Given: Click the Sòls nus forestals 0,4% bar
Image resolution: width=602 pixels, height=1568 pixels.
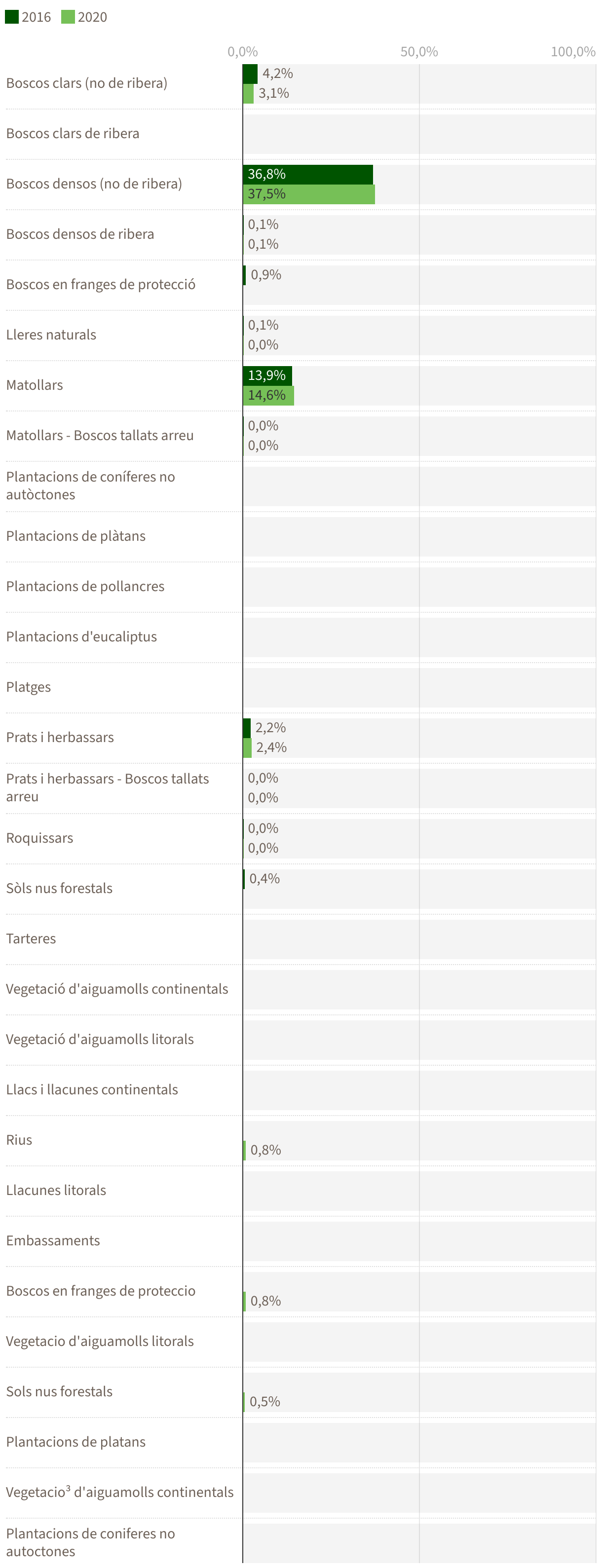Looking at the screenshot, I should pos(243,879).
